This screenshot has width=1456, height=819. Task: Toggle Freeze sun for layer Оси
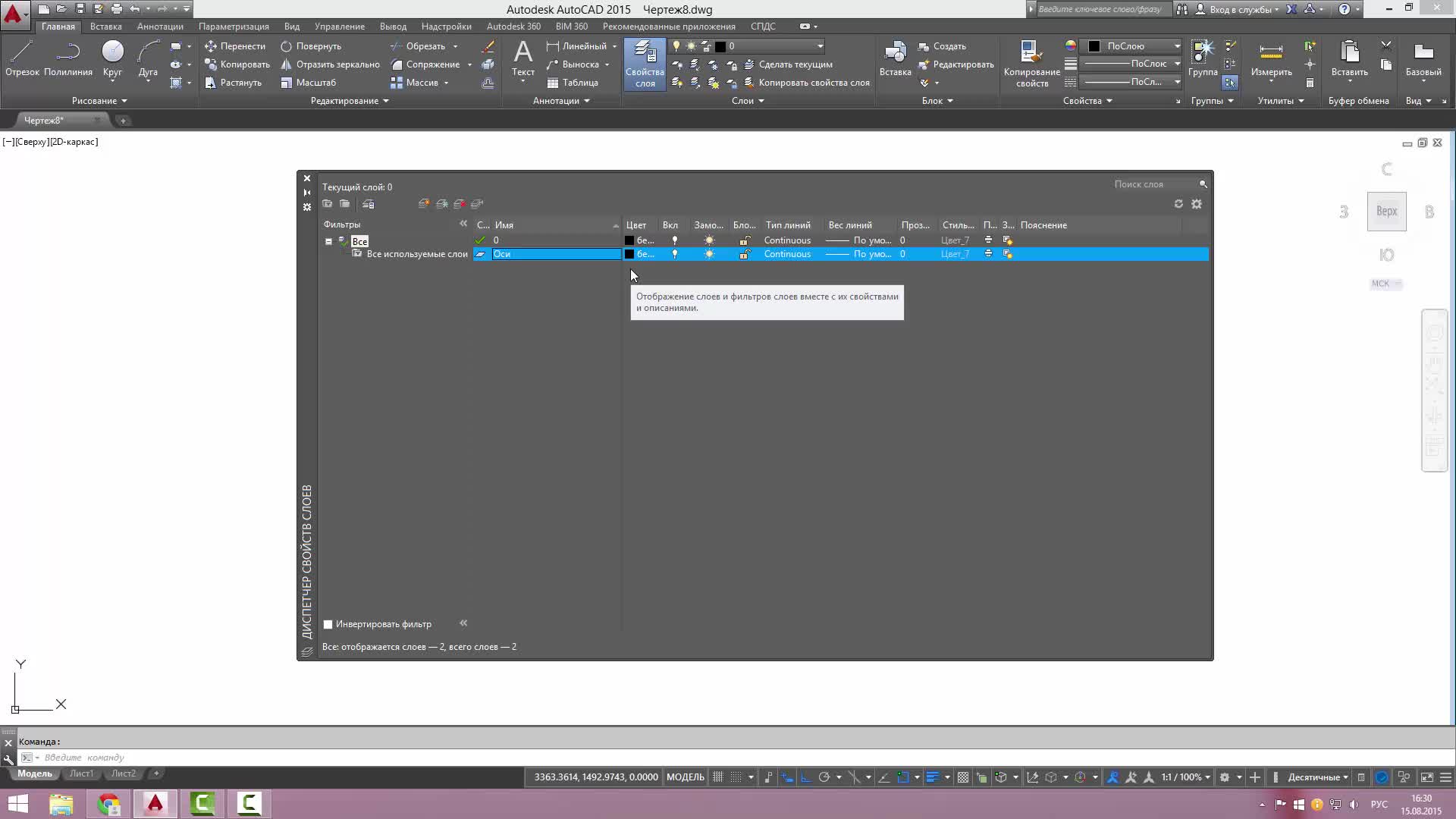[x=709, y=254]
